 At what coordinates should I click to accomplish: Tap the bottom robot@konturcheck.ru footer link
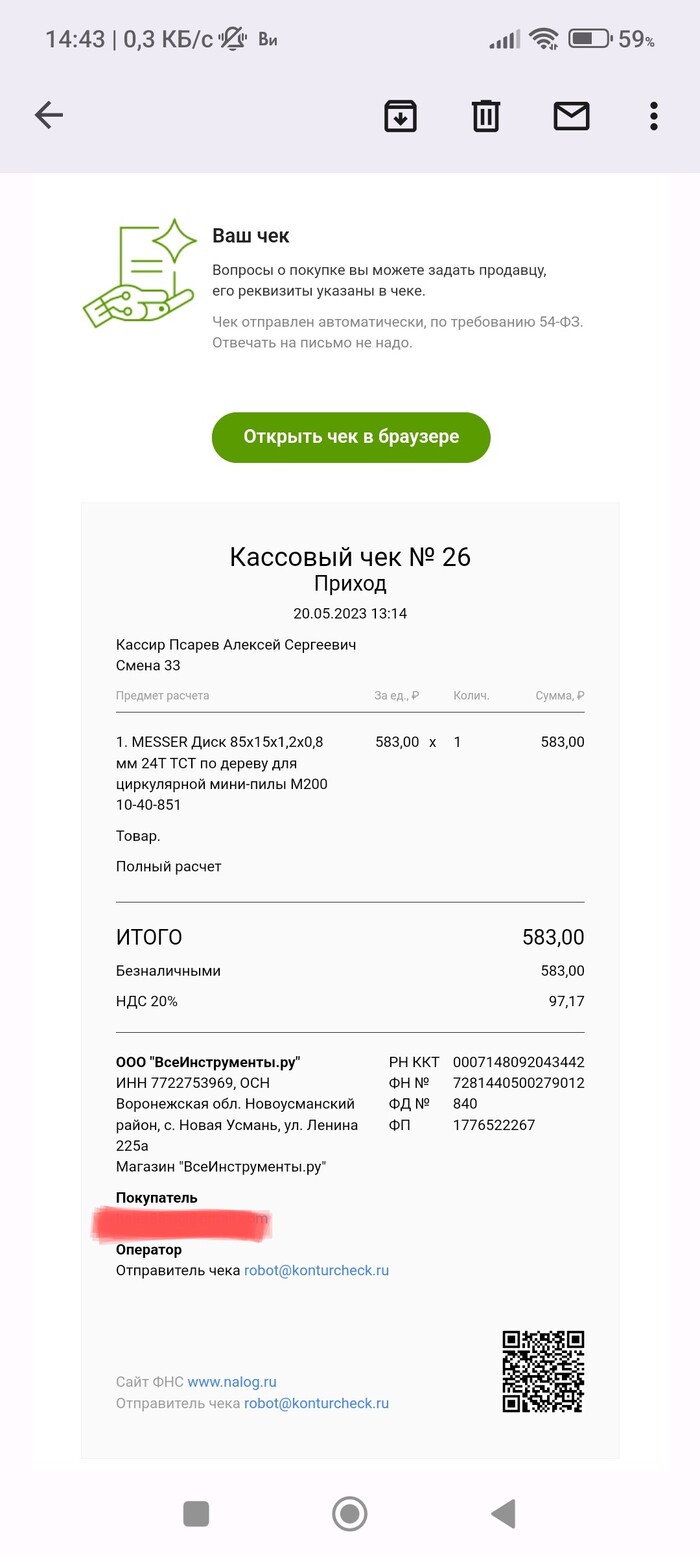pos(316,1403)
